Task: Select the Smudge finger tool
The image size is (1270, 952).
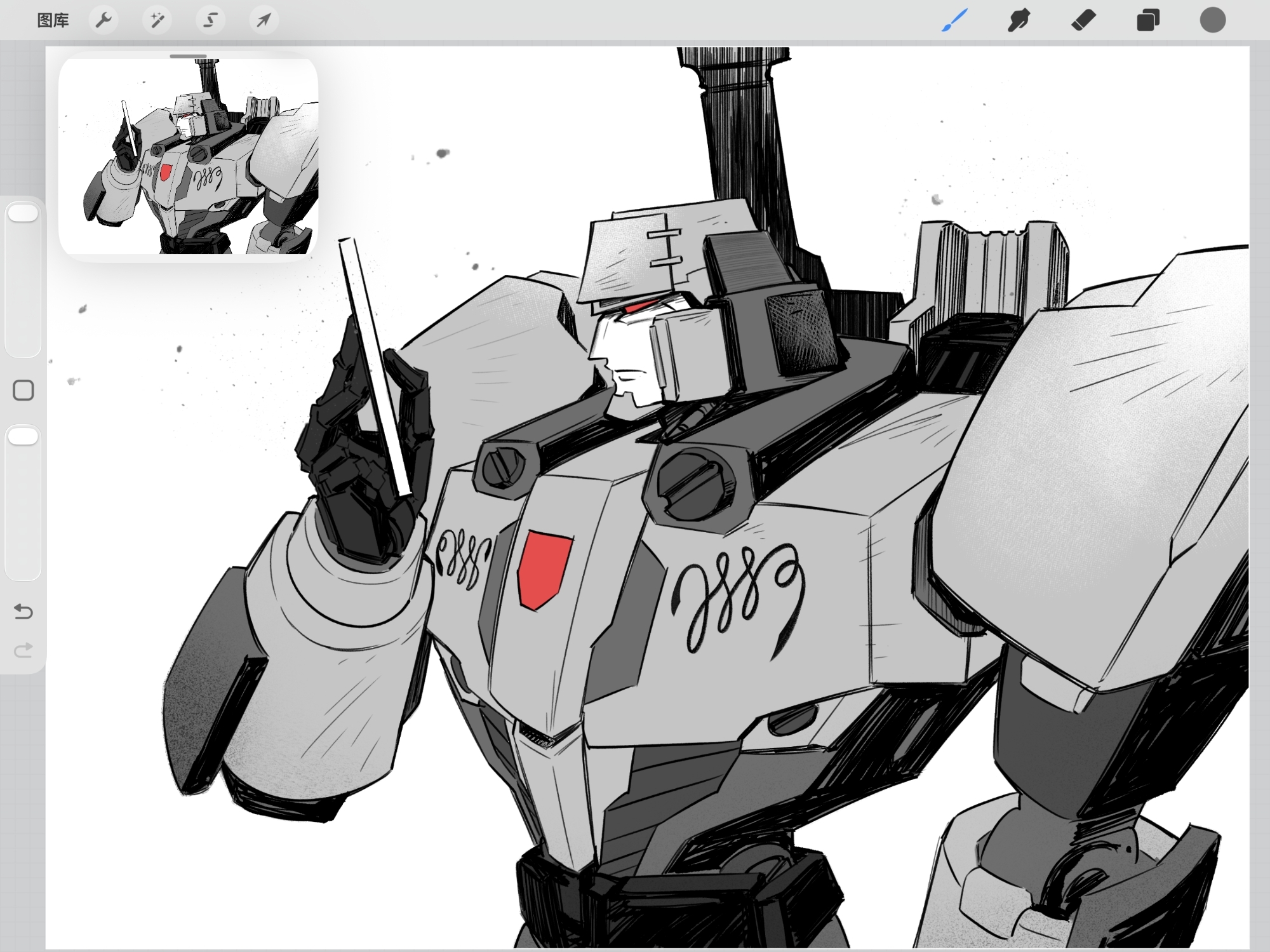Action: (x=1019, y=20)
